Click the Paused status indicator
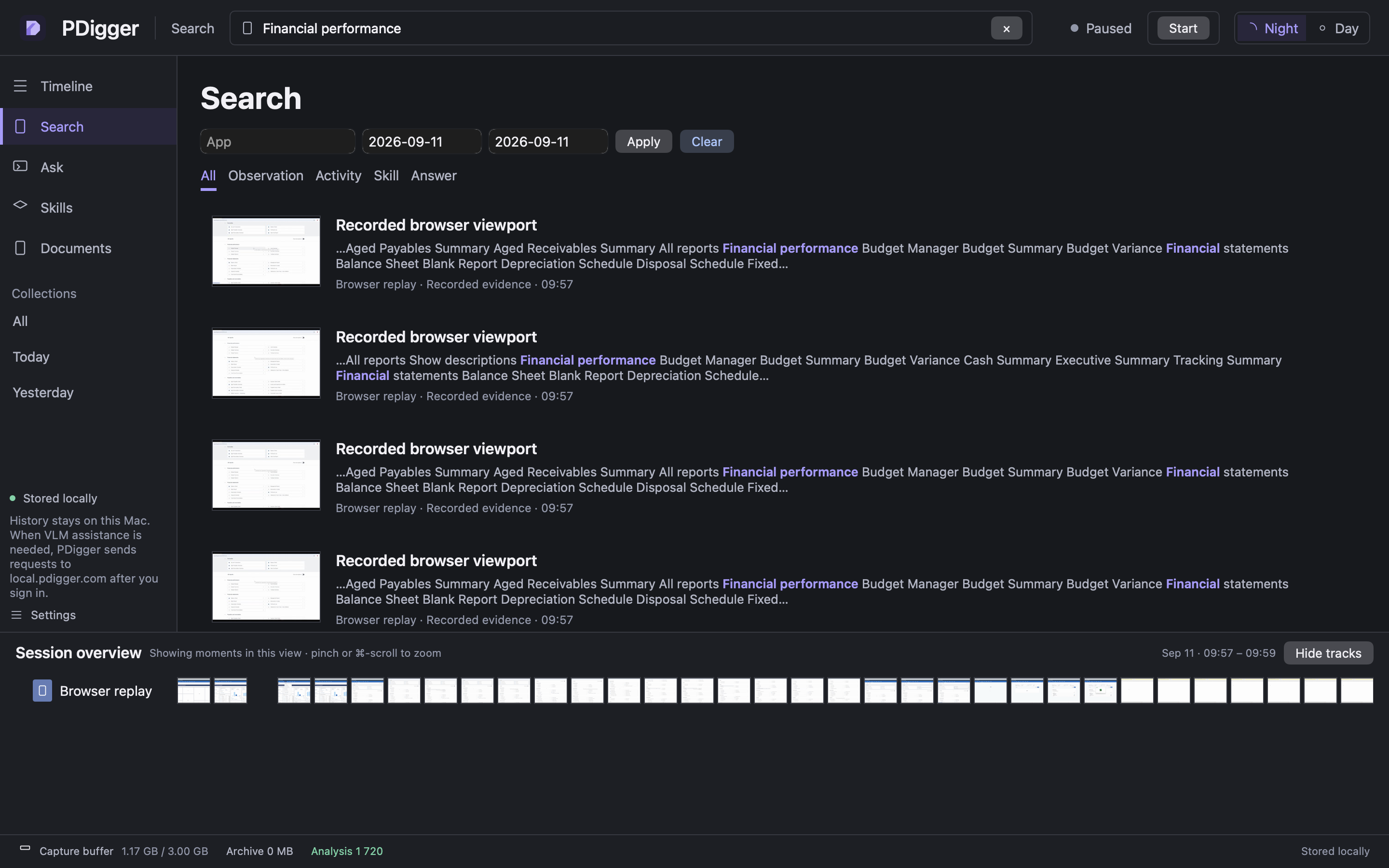Viewport: 1389px width, 868px height. (x=1101, y=28)
